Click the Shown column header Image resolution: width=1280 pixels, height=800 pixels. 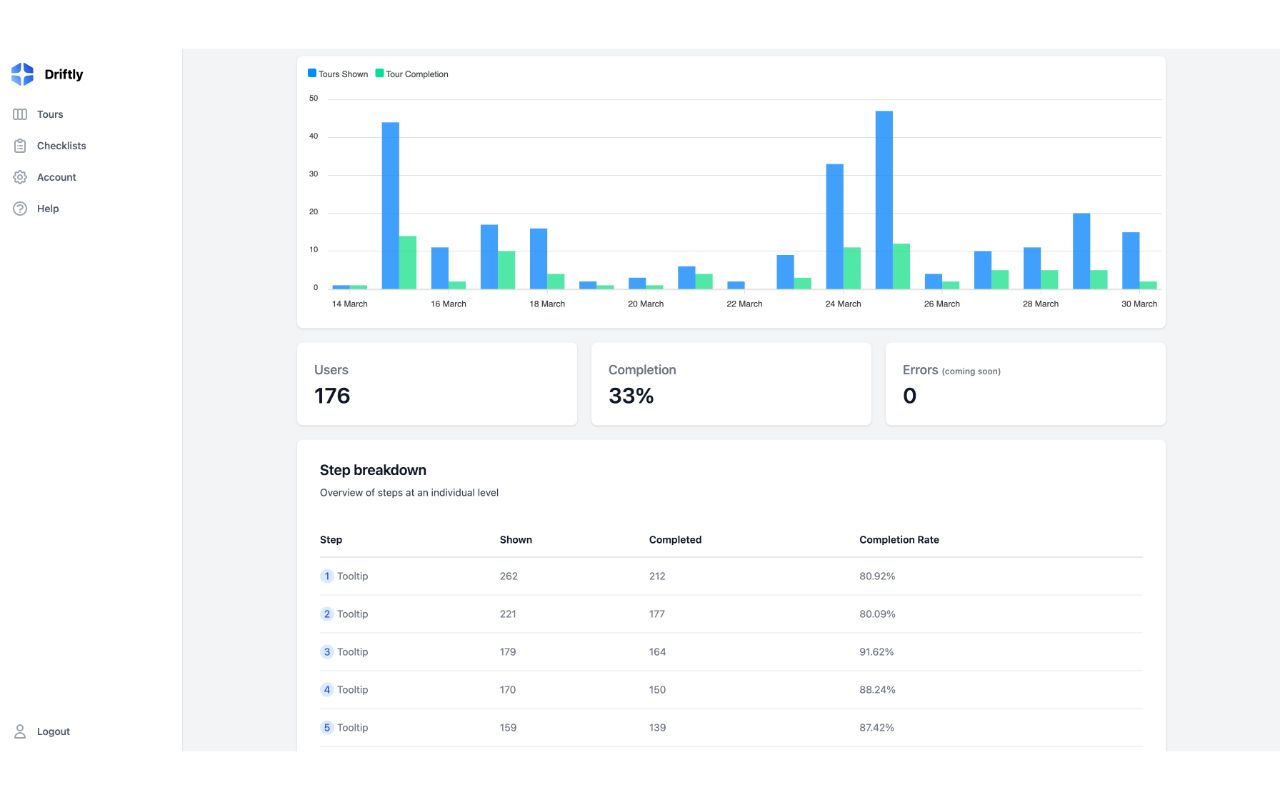515,540
